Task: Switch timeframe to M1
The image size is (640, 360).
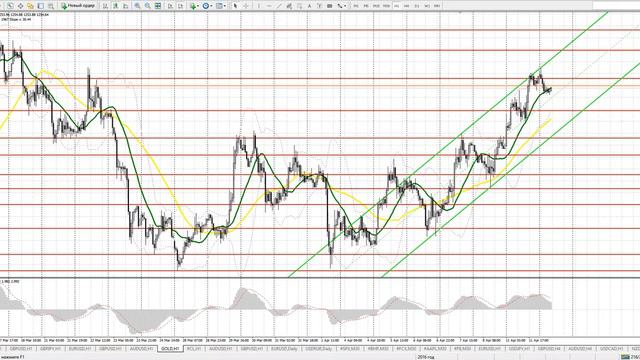Action: click(356, 6)
